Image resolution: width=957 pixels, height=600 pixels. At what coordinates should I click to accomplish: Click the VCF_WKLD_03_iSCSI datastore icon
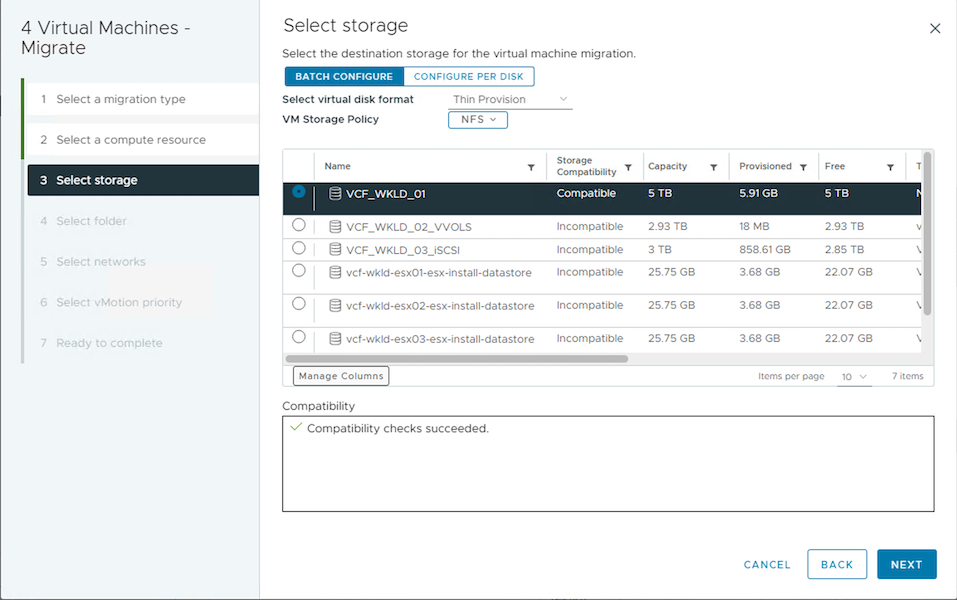335,250
